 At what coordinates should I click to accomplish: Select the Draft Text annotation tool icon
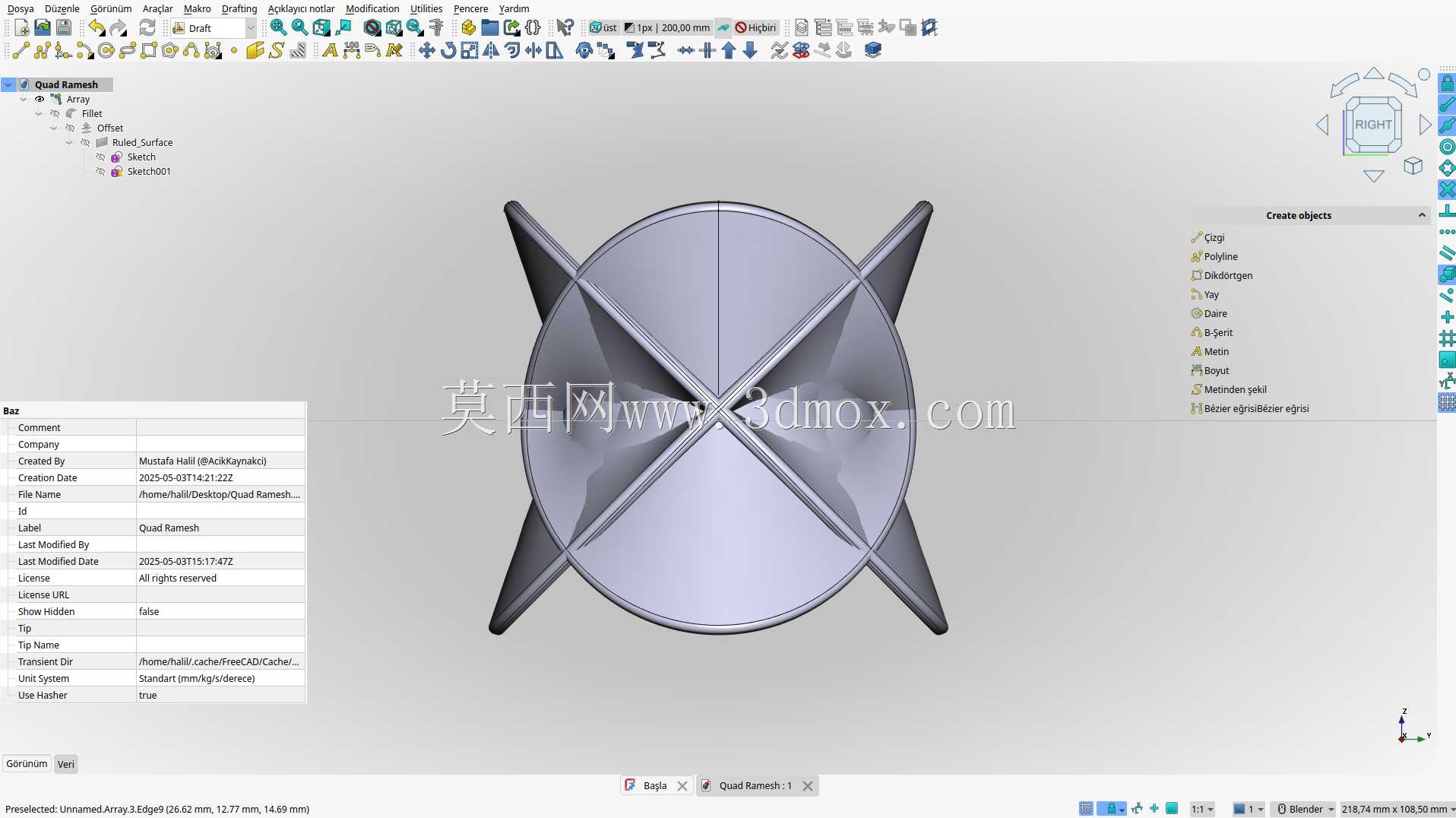[x=330, y=50]
